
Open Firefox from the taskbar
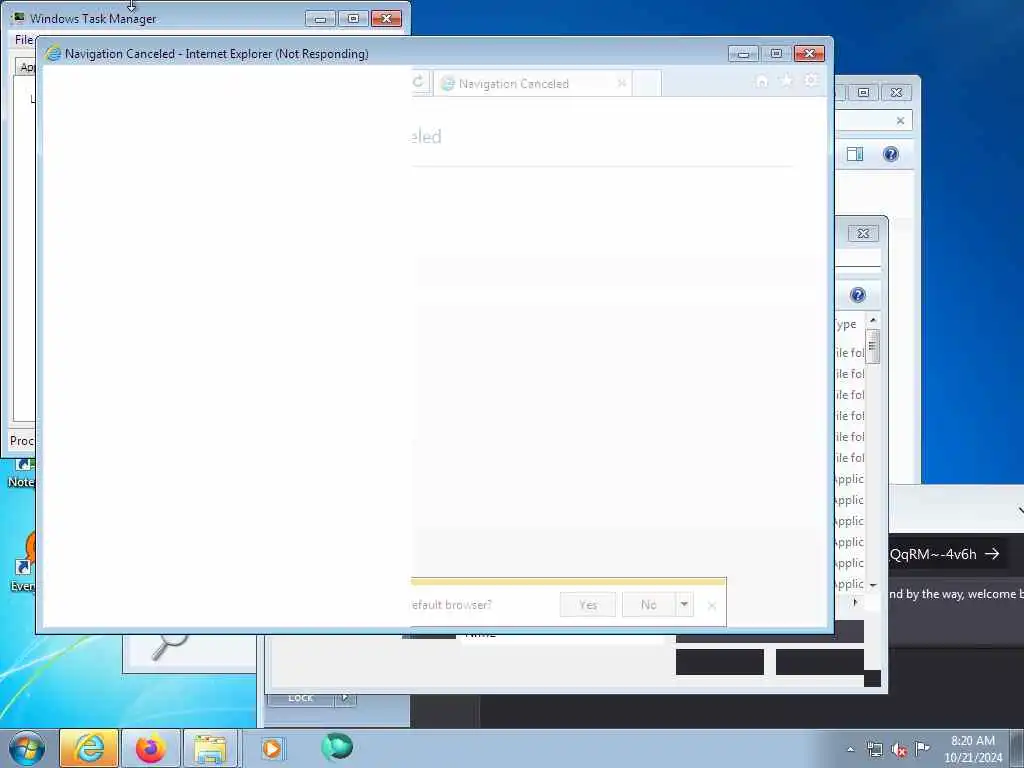(150, 748)
